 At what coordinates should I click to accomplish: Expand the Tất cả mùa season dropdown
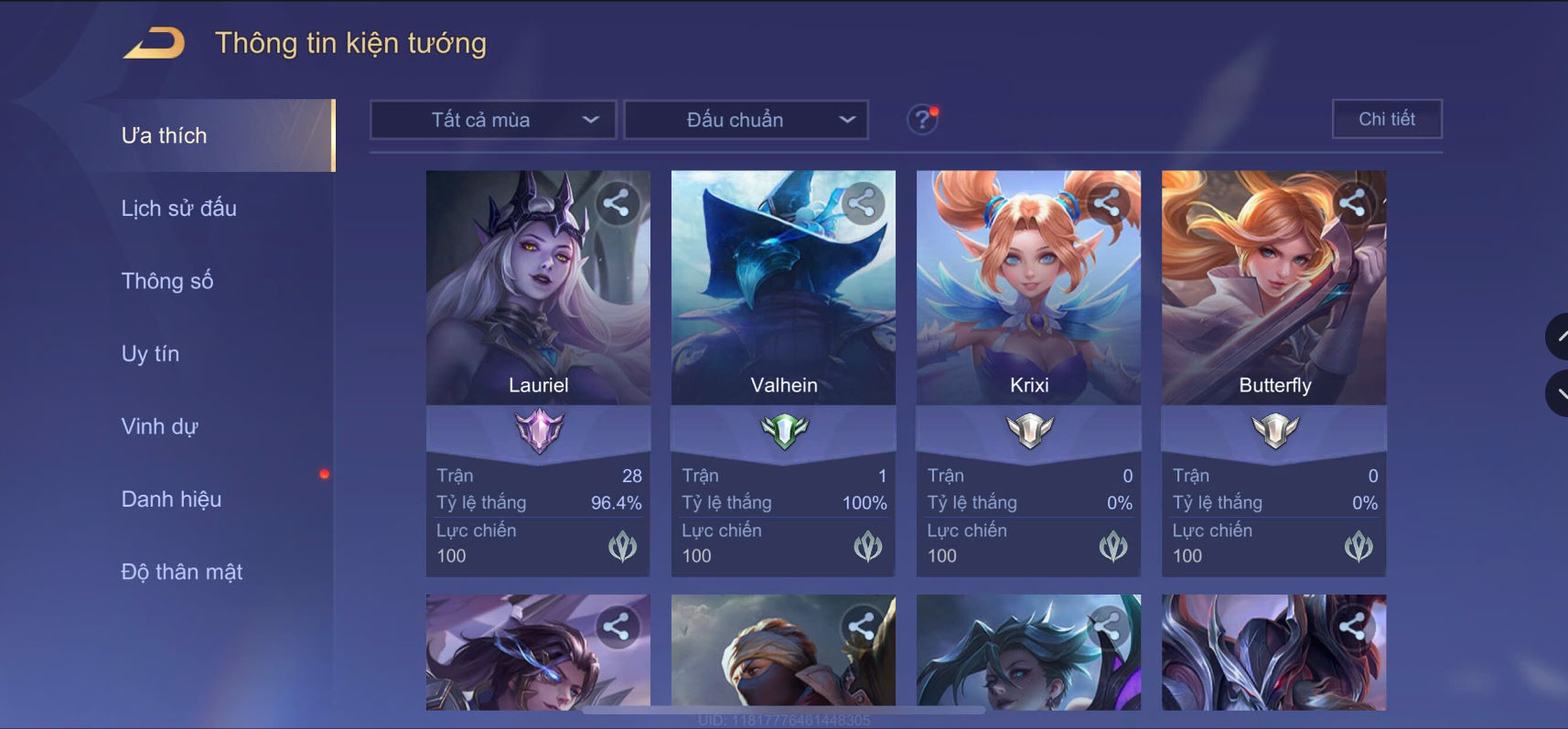[493, 120]
